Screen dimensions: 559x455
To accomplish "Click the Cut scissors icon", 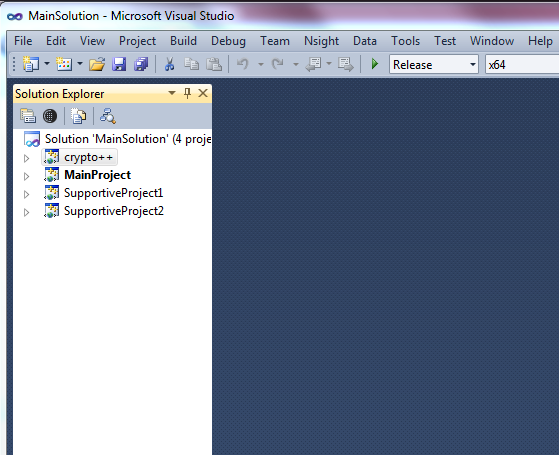I will coord(170,64).
